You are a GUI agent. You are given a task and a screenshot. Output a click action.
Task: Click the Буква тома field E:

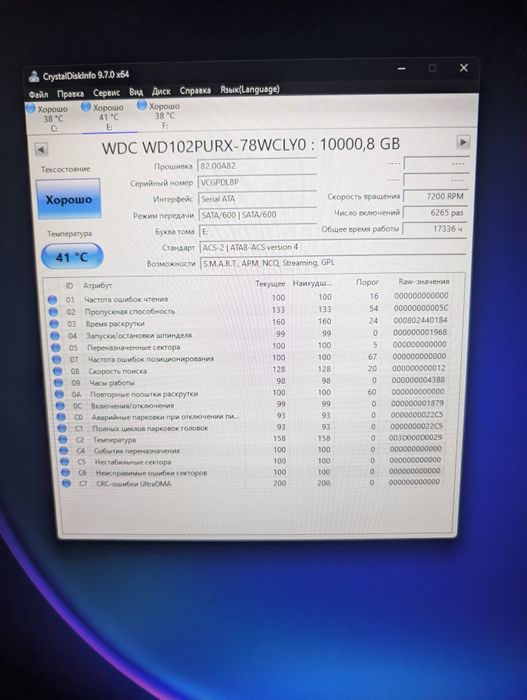[x=258, y=231]
